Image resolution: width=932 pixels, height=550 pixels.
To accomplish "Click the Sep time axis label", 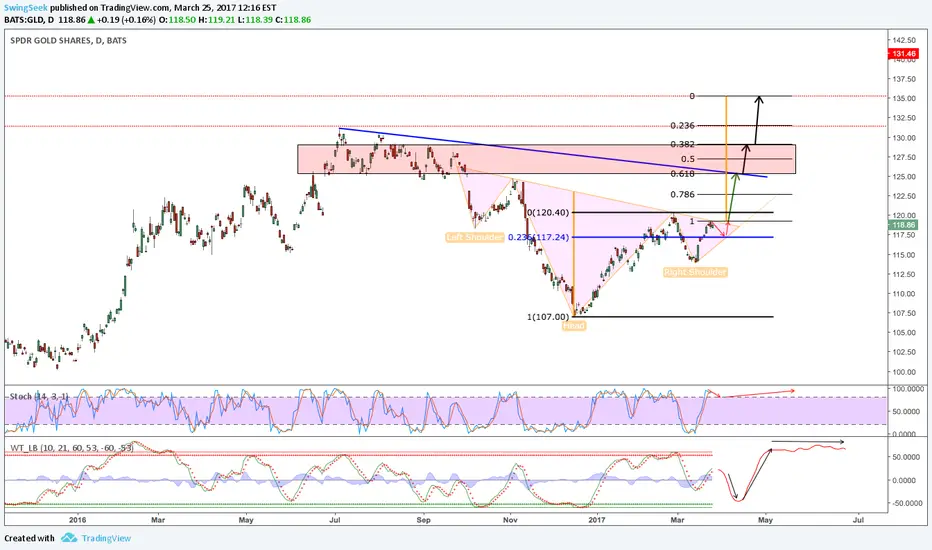I will [423, 520].
